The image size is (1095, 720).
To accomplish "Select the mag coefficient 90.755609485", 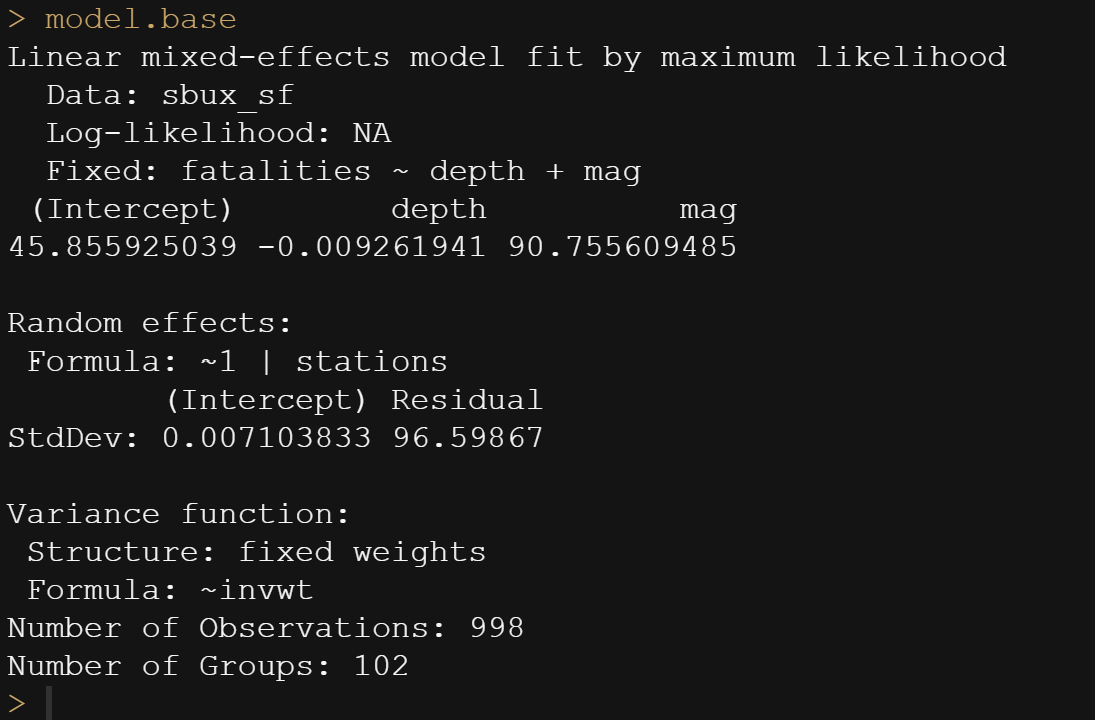I will click(622, 247).
